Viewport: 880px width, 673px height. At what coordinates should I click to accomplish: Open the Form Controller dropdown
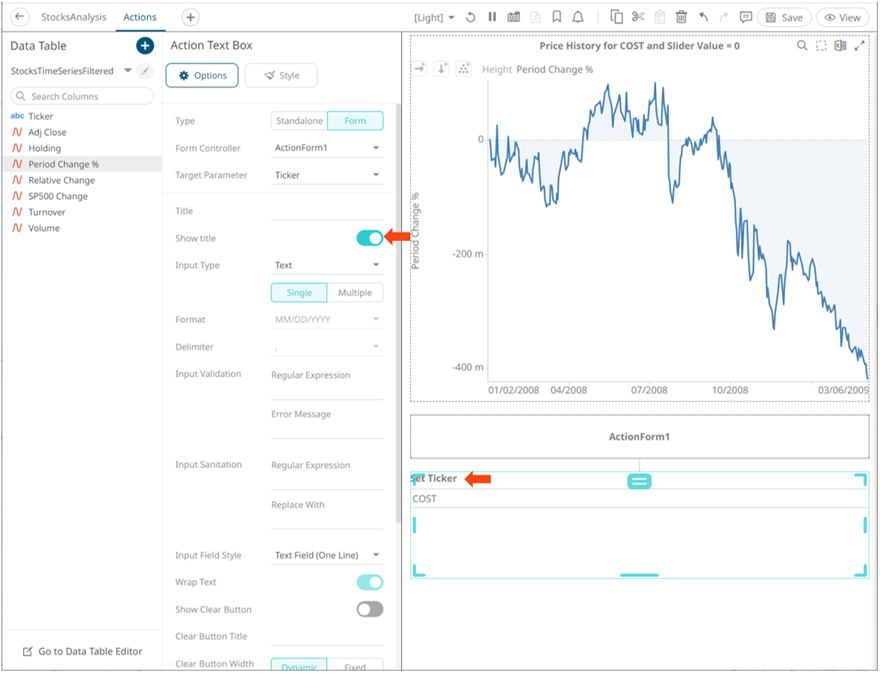click(327, 148)
